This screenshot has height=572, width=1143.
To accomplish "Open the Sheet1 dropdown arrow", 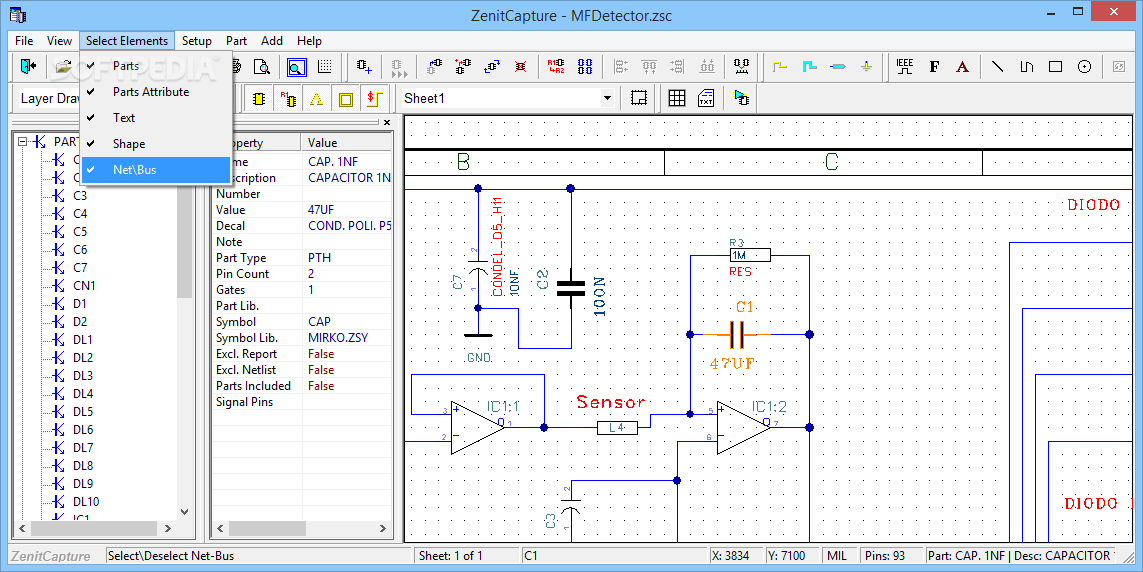I will [x=607, y=98].
